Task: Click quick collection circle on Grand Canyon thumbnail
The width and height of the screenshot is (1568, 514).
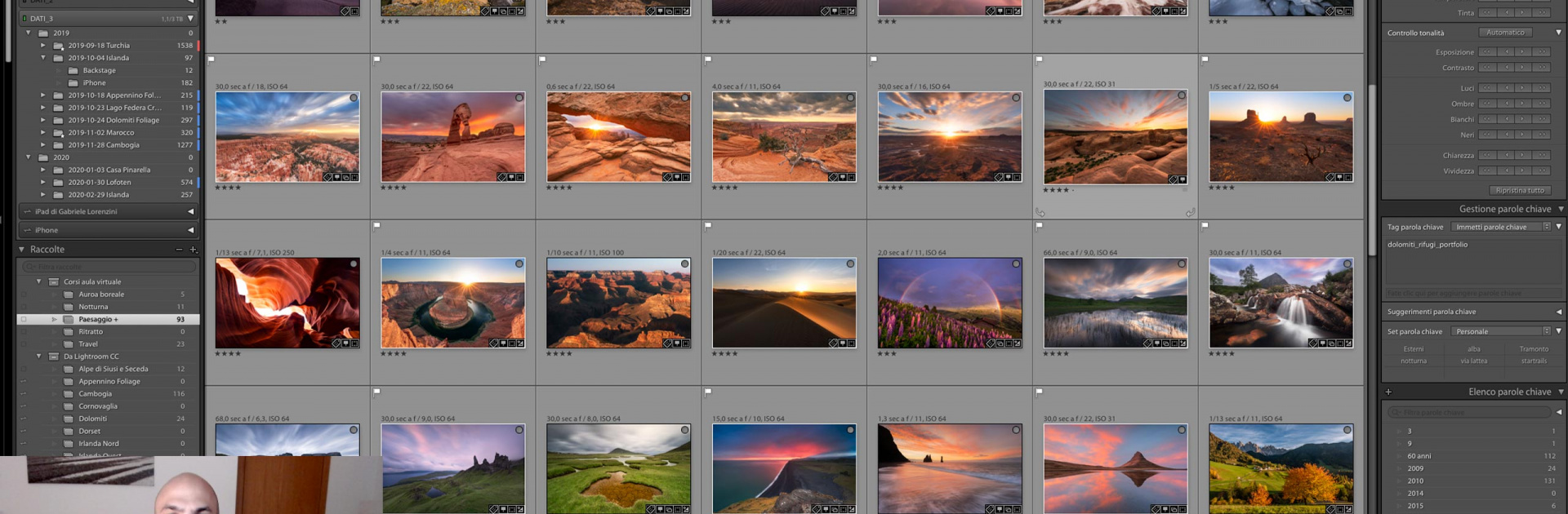Action: pos(685,264)
